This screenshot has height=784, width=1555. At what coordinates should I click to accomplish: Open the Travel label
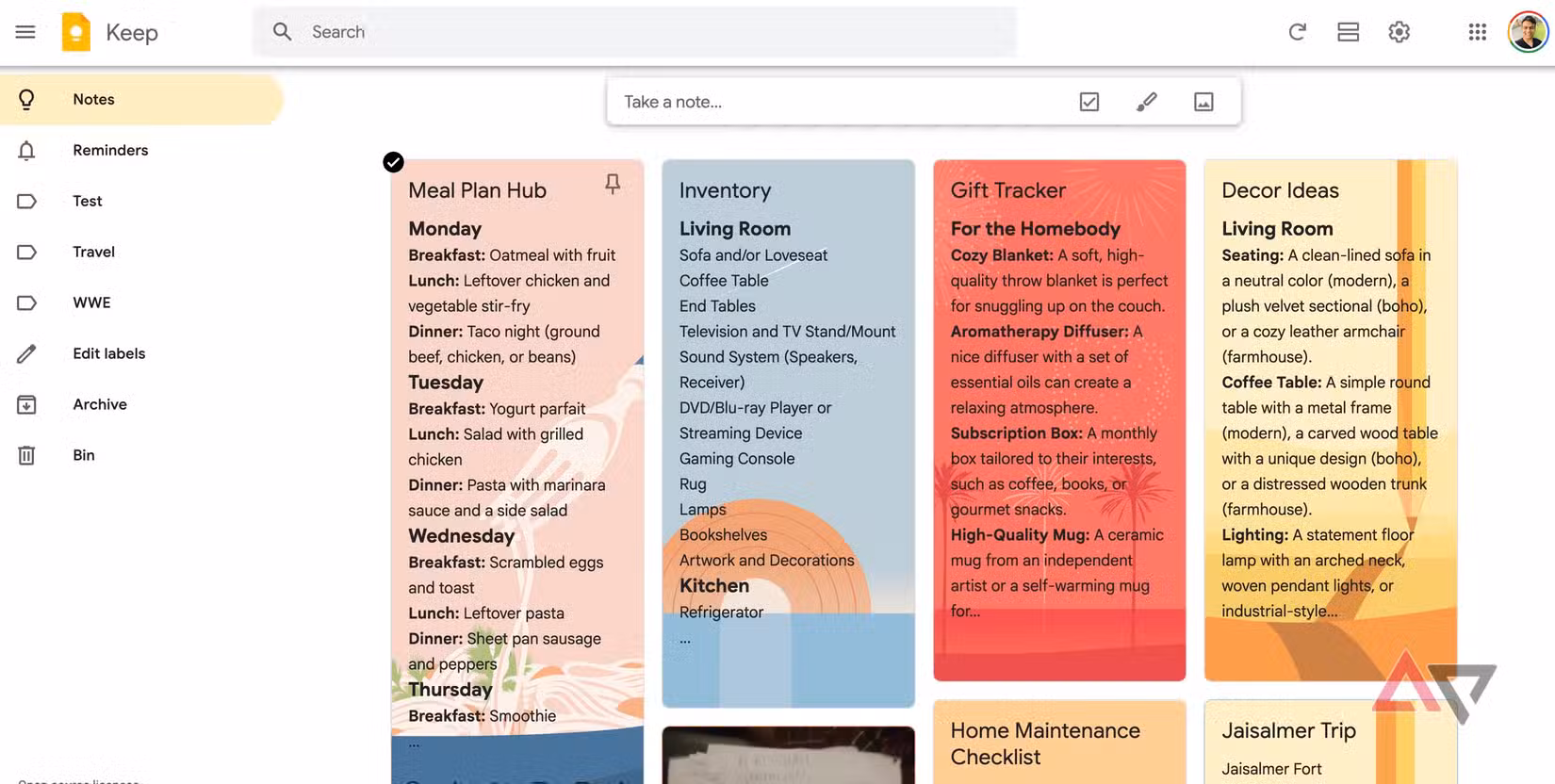tap(93, 252)
